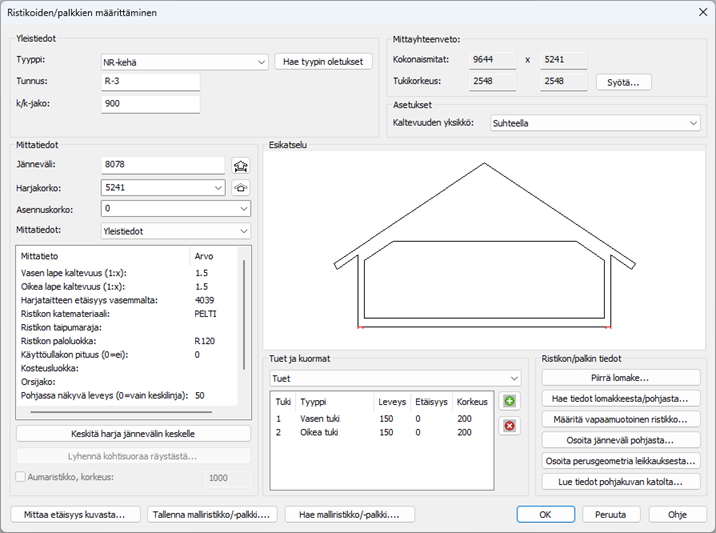Click the house icon beside Jänneväli field
Image resolution: width=716 pixels, height=533 pixels.
pos(240,165)
